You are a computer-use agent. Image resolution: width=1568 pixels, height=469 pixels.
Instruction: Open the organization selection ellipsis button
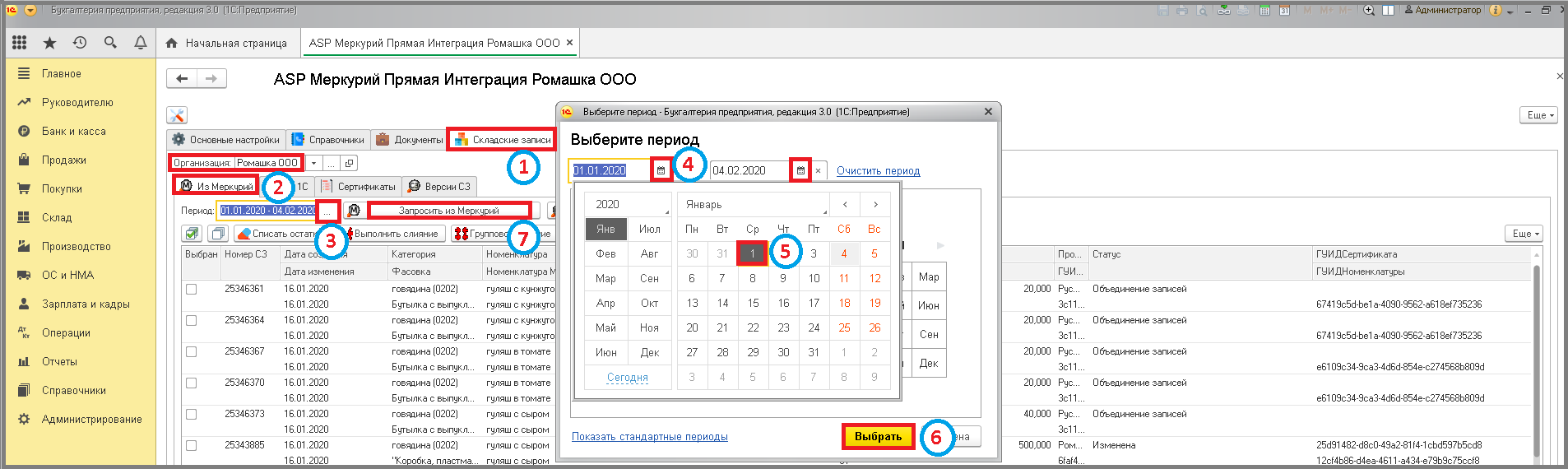tap(331, 163)
